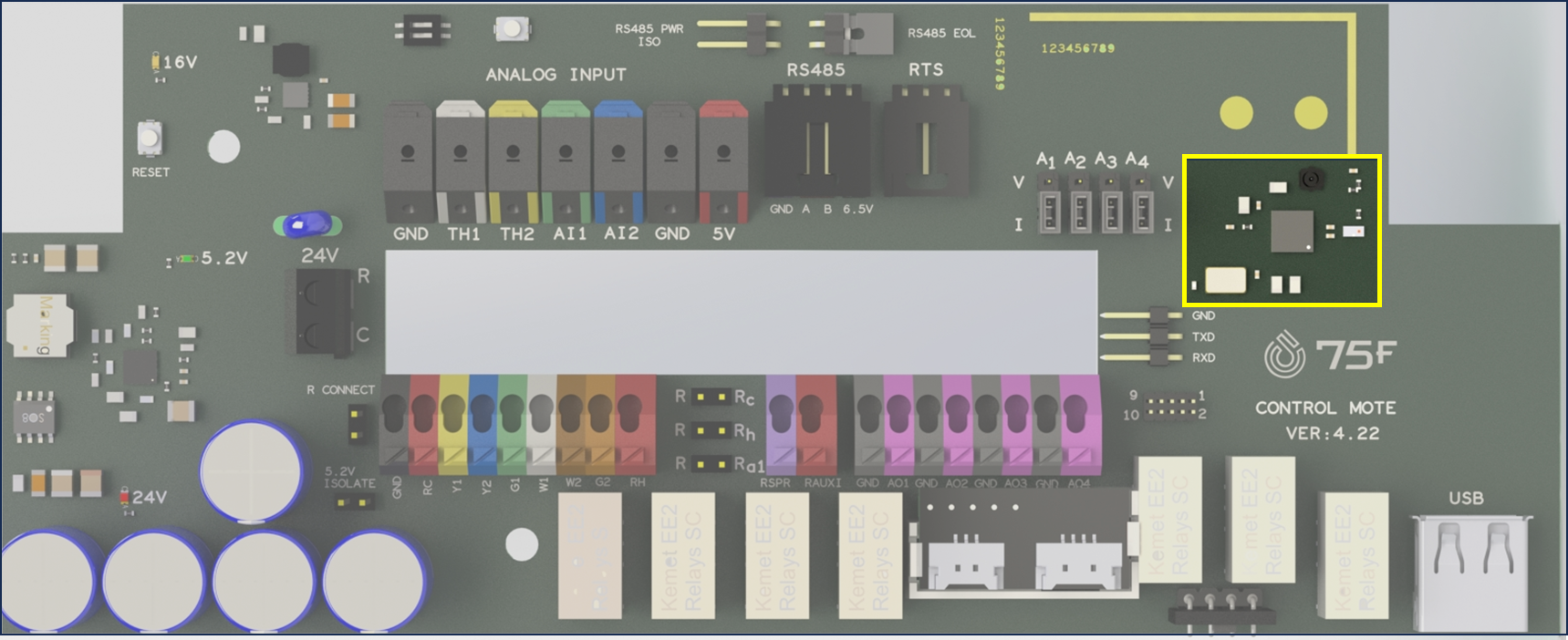Viewport: 1568px width, 640px height.
Task: Select the yellow TH2 analog input terminal
Action: click(x=513, y=161)
